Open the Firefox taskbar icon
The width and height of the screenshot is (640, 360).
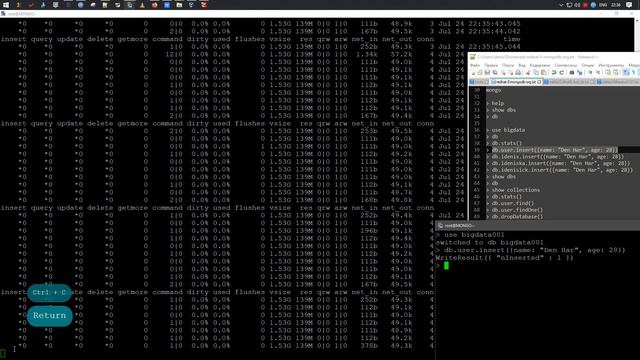click(154, 5)
